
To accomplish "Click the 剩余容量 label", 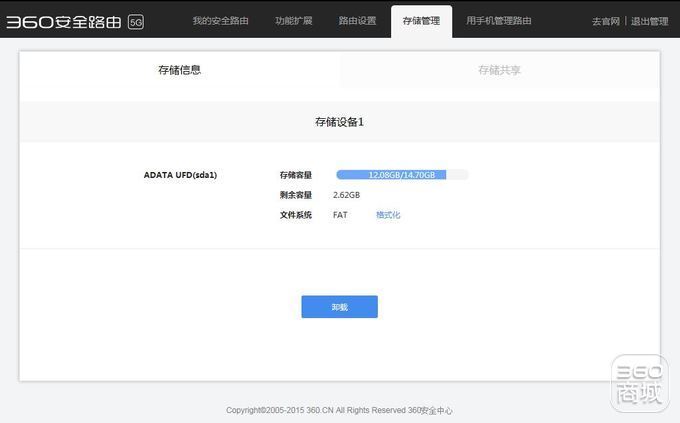I will [296, 195].
